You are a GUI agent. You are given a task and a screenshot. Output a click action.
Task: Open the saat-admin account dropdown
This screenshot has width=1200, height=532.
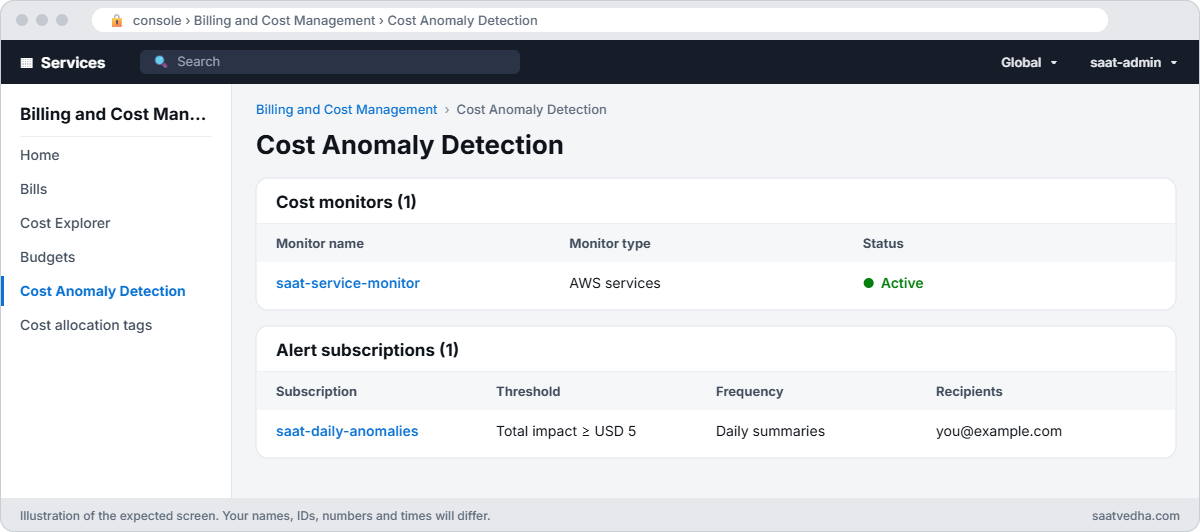point(1133,62)
